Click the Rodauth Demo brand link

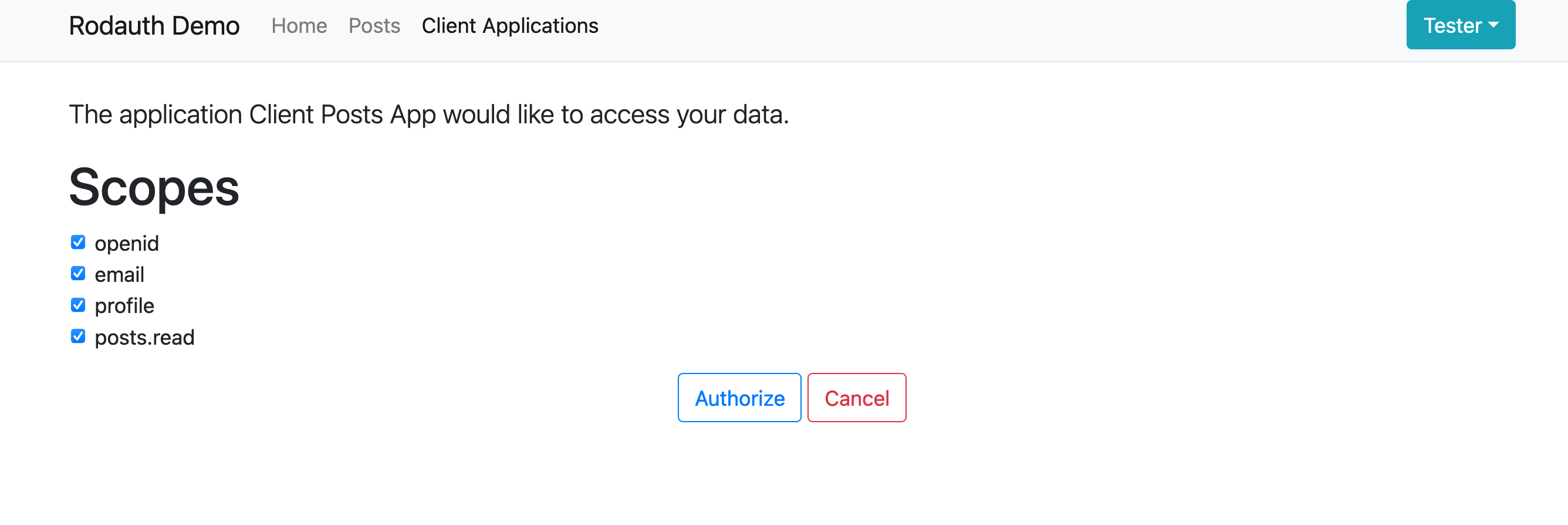(154, 26)
